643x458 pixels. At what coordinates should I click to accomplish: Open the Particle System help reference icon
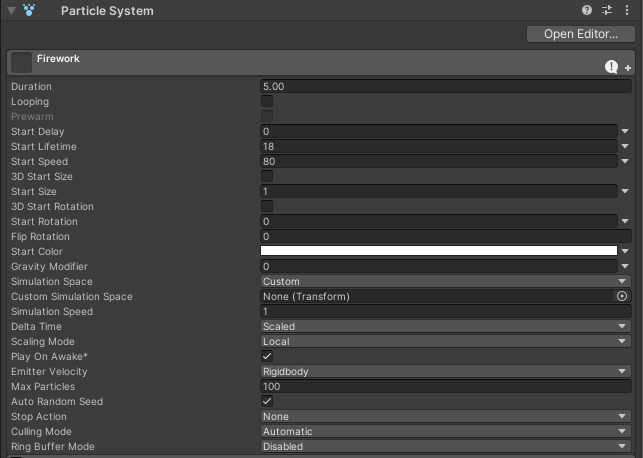587,10
